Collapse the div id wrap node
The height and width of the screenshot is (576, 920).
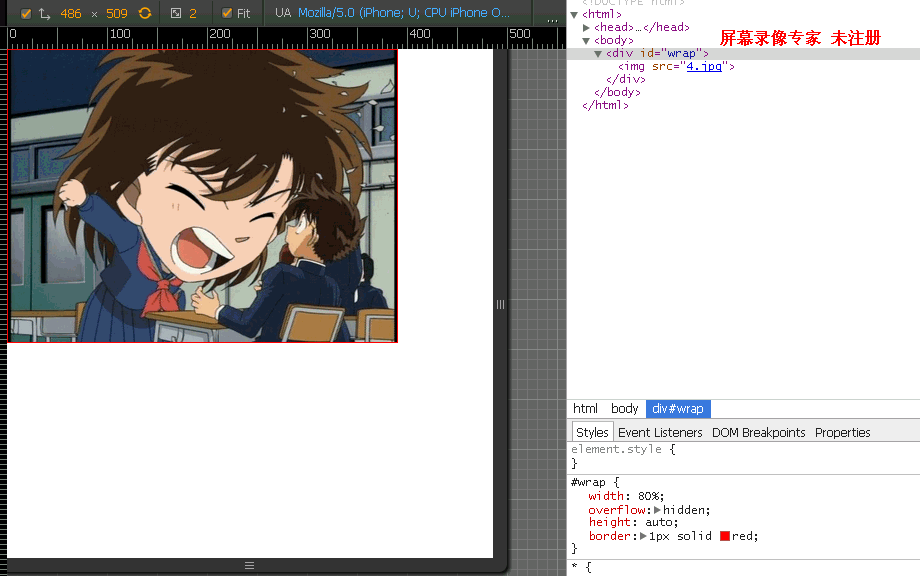point(599,54)
